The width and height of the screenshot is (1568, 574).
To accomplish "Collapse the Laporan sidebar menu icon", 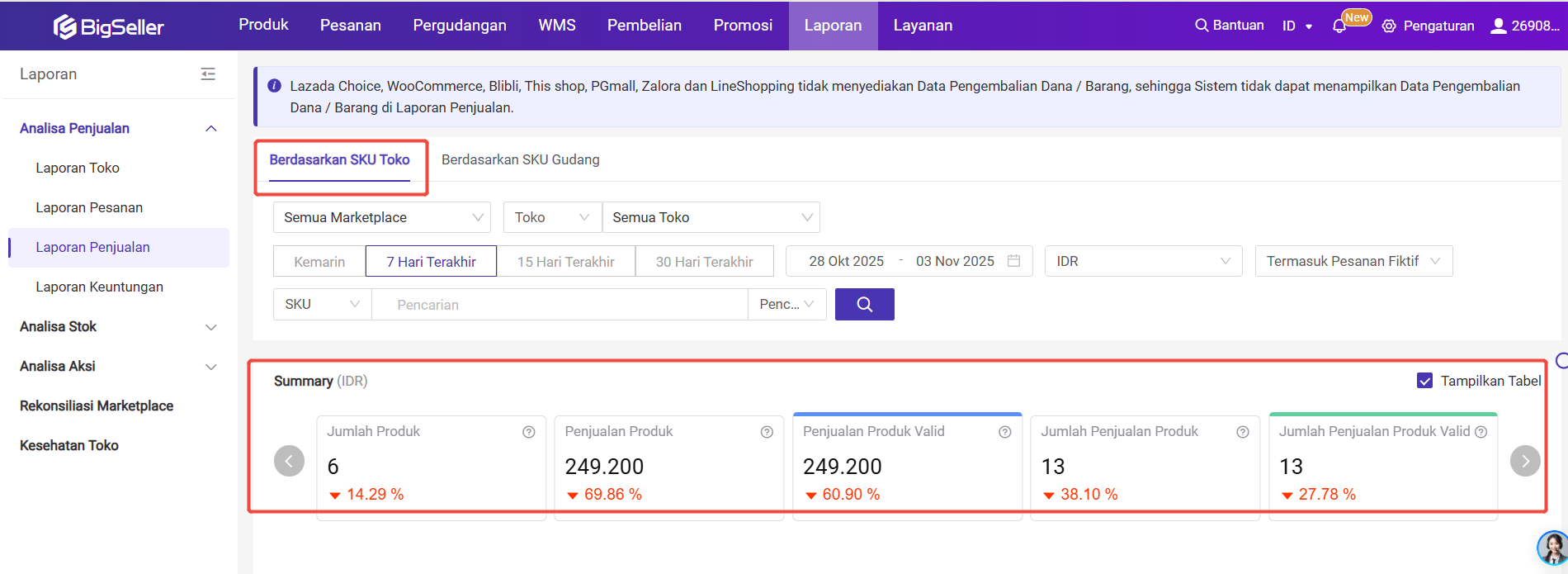I will click(x=208, y=74).
